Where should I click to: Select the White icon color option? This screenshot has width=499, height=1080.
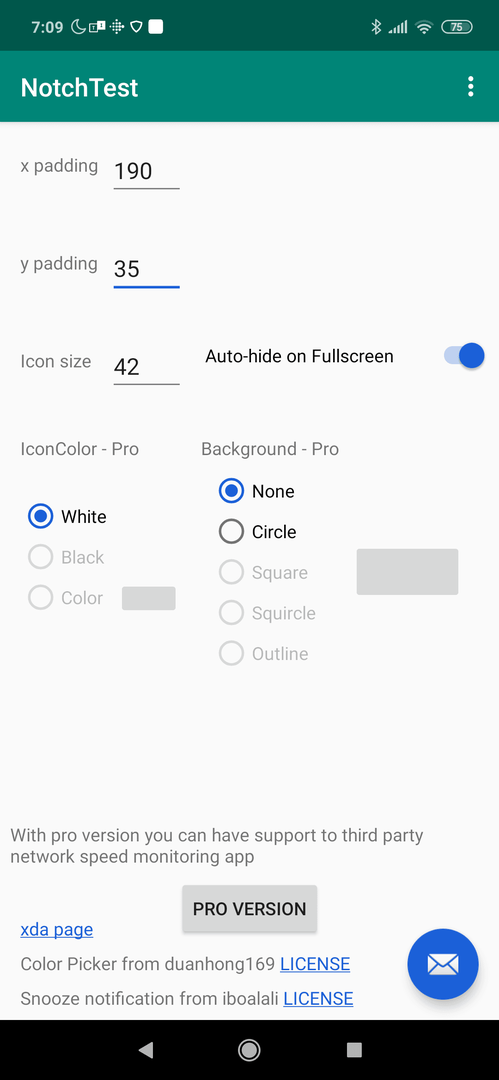68,517
